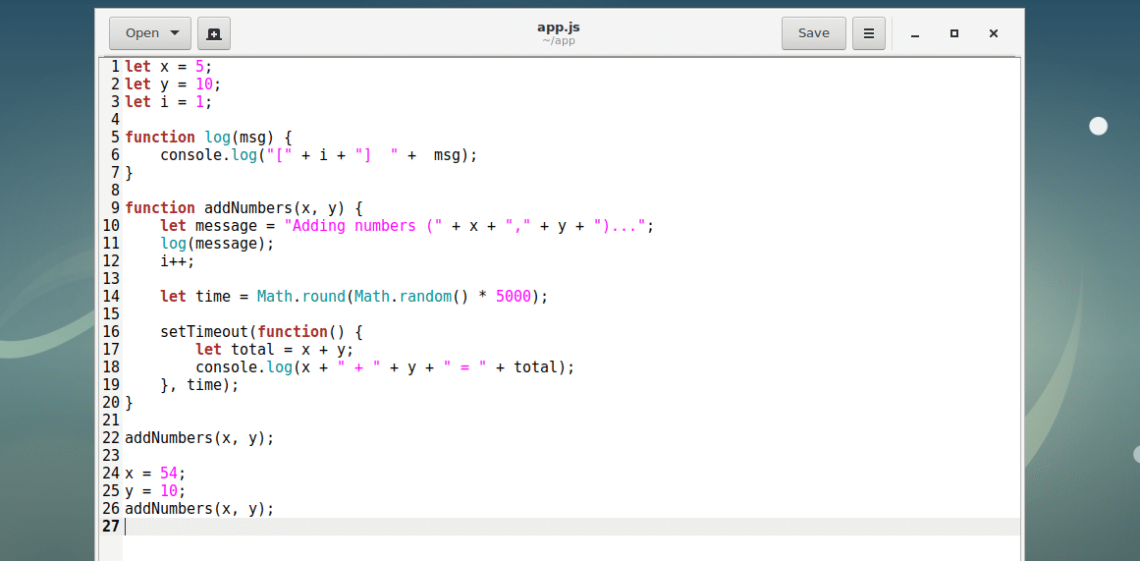Viewport: 1140px width, 561px height.
Task: Close the app.js editor window
Action: click(x=993, y=33)
